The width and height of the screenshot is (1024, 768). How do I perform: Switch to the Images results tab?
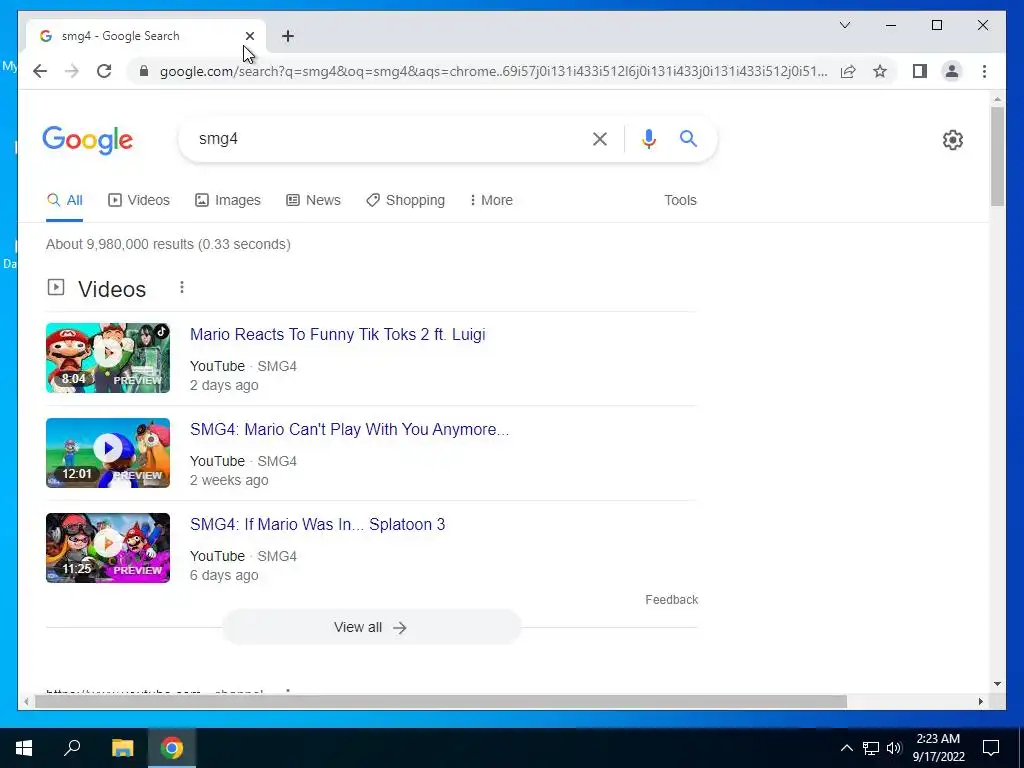(228, 200)
